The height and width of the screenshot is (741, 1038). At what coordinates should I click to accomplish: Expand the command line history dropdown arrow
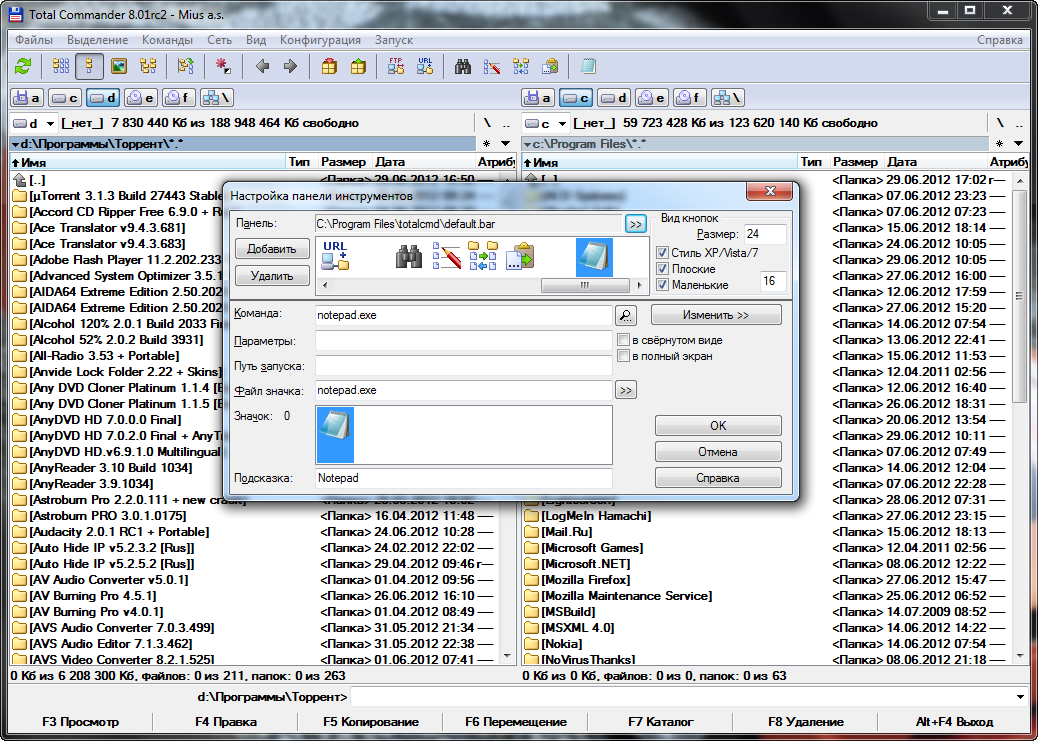coord(1019,697)
